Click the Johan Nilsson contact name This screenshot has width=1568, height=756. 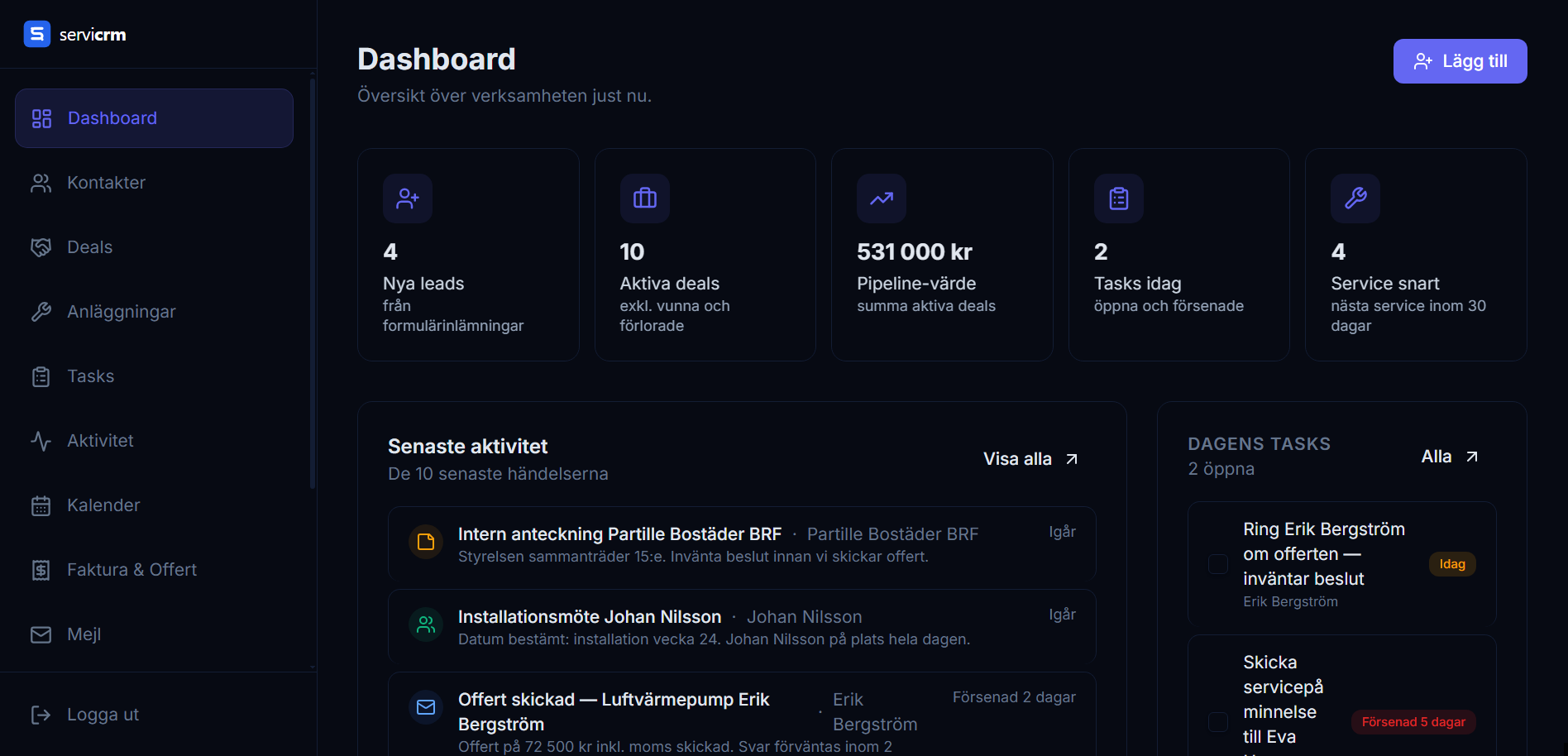point(804,617)
